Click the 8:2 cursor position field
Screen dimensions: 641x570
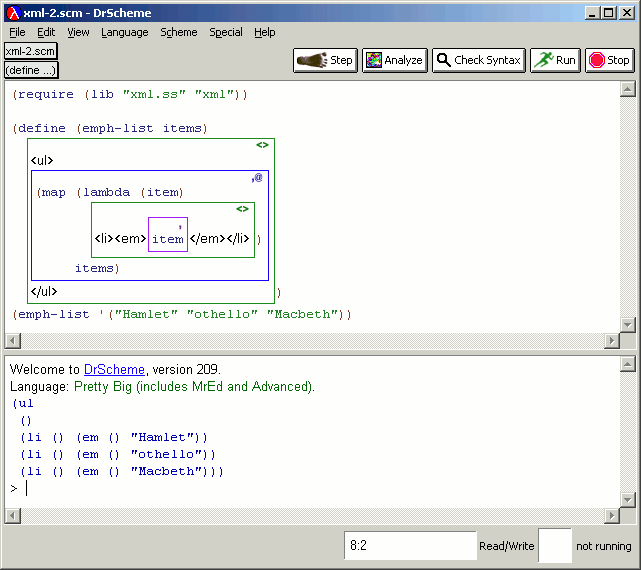pyautogui.click(x=410, y=545)
